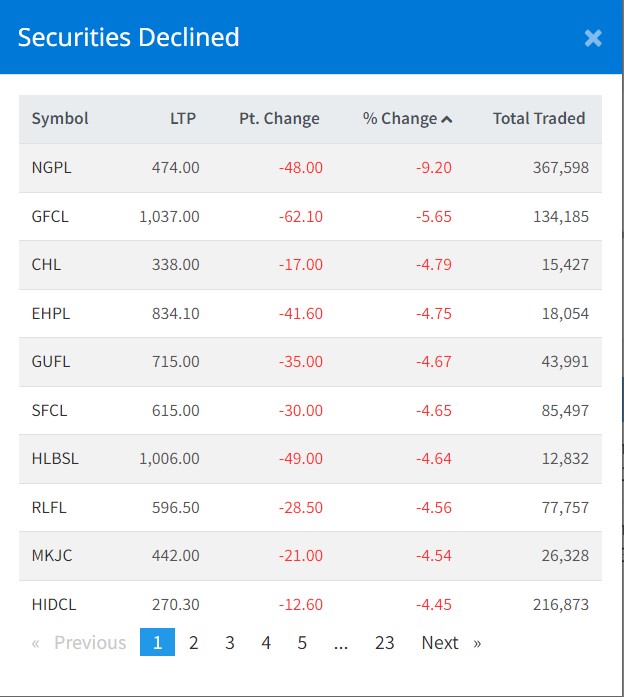Select the GFCL symbol row
This screenshot has width=624, height=697.
(51, 216)
